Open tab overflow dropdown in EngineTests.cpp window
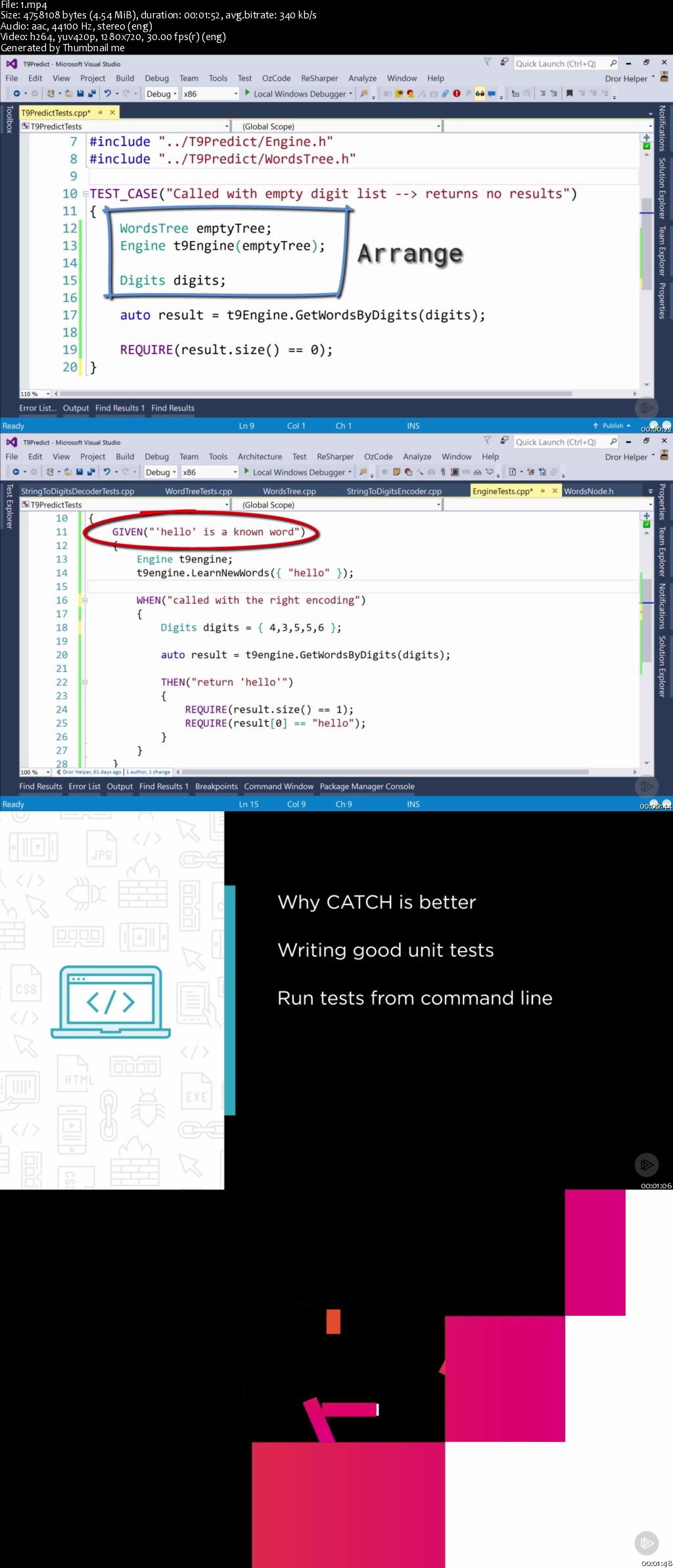 [651, 491]
